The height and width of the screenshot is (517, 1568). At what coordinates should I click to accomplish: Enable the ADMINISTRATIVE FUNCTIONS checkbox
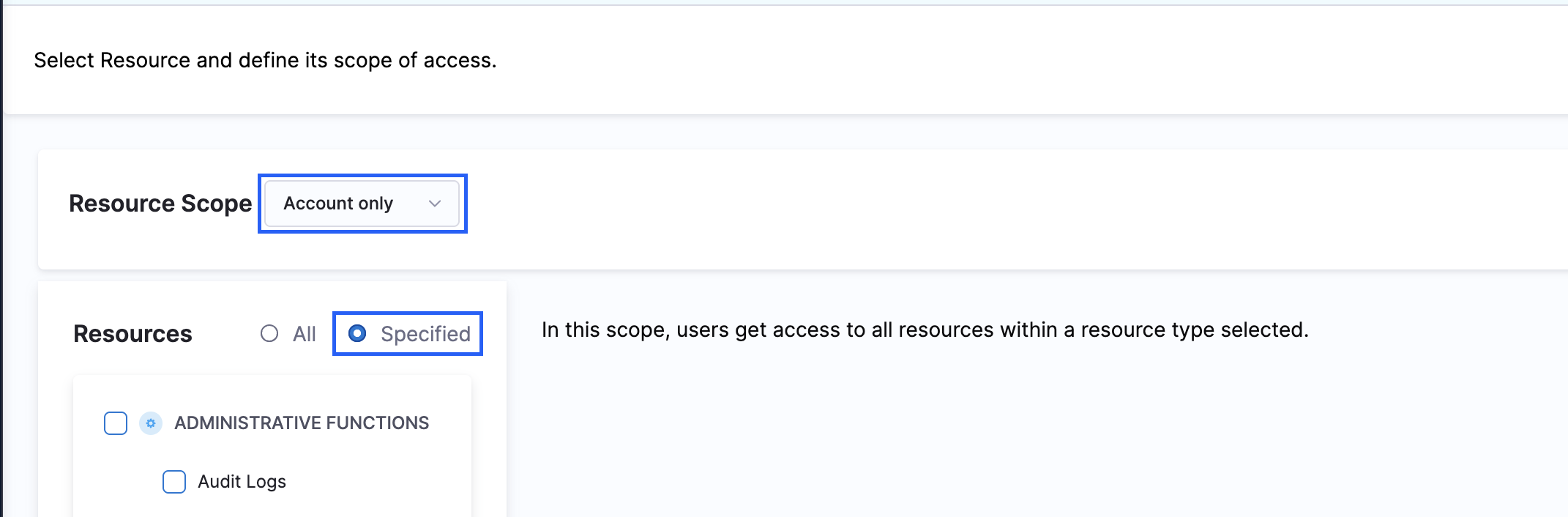click(115, 423)
